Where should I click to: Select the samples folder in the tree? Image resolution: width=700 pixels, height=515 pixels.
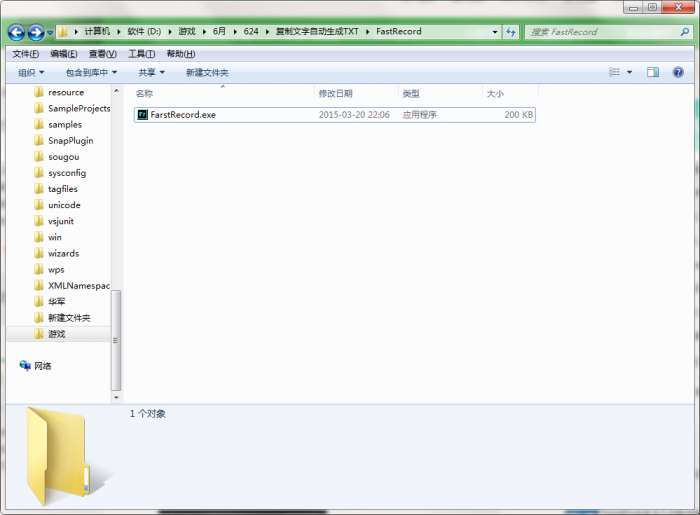click(x=65, y=125)
